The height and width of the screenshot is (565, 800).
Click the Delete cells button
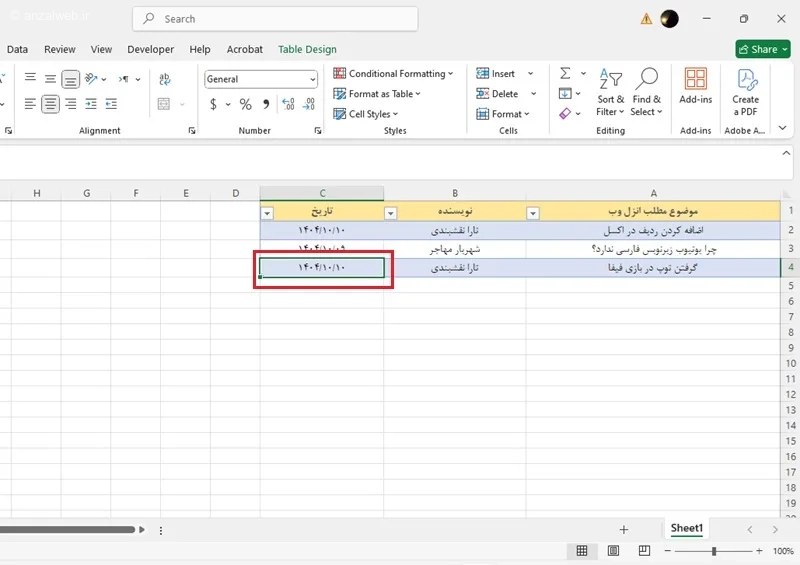(497, 94)
